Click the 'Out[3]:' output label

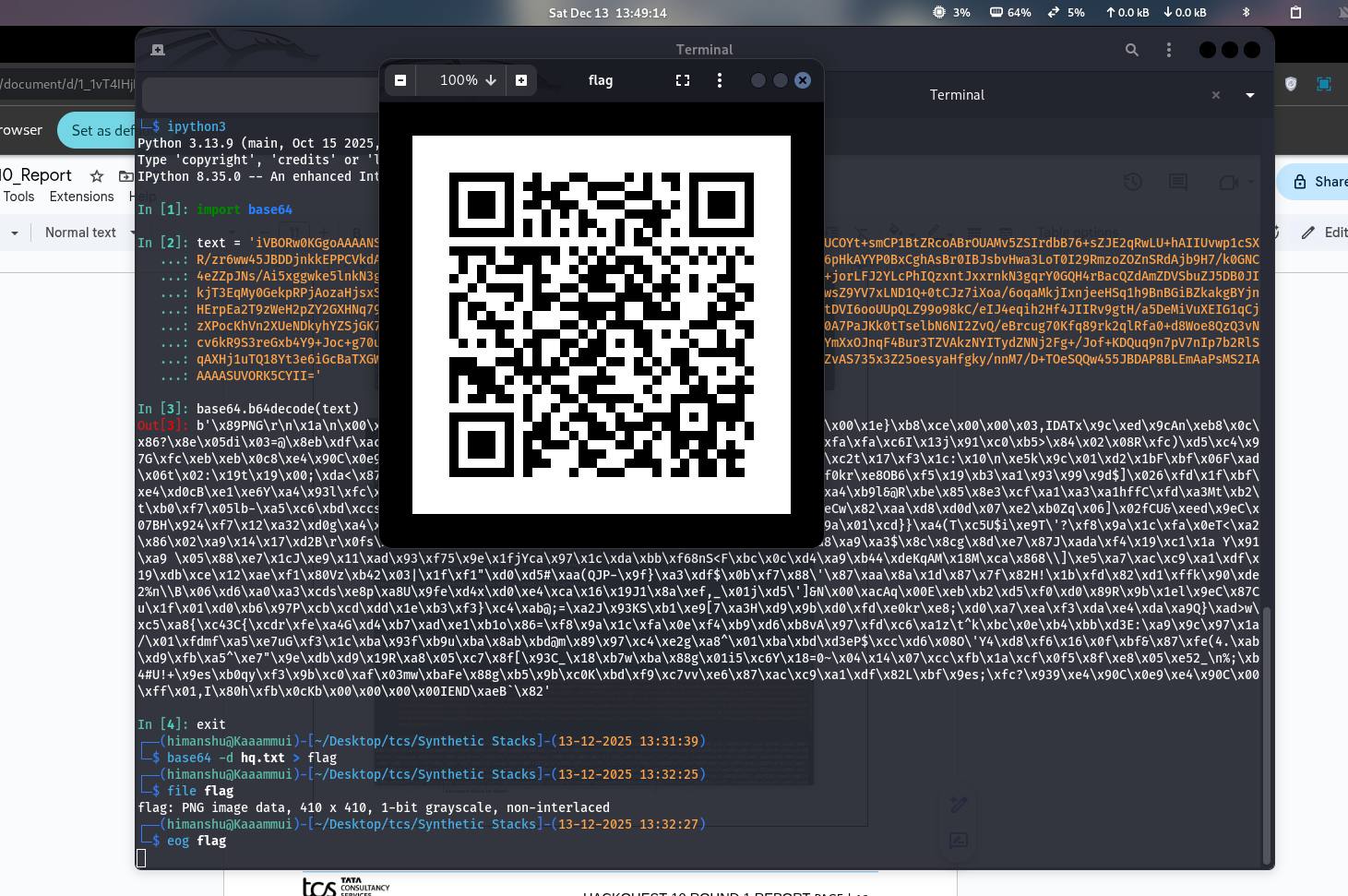(x=163, y=425)
